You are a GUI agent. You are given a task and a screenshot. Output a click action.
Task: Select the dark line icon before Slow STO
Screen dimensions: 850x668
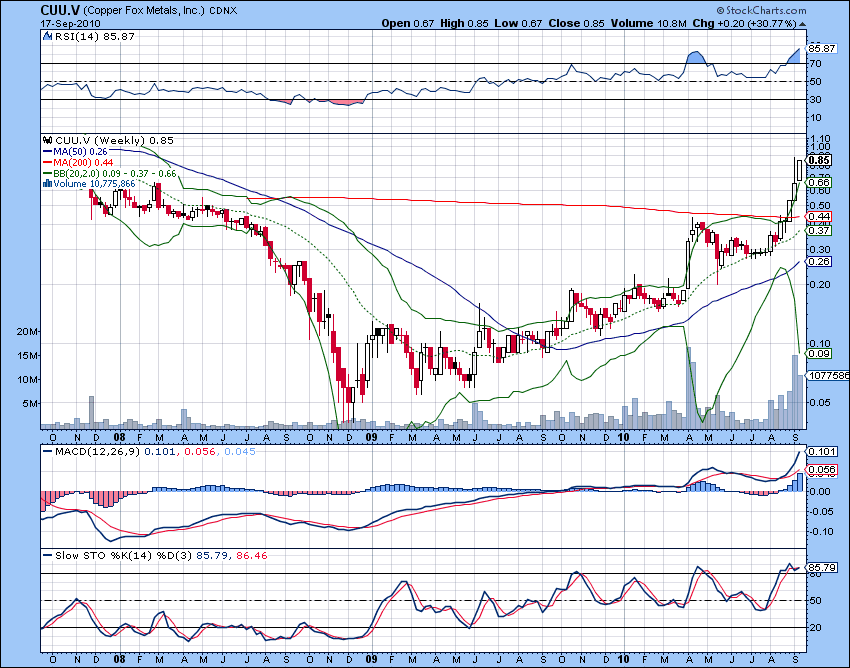[46, 553]
